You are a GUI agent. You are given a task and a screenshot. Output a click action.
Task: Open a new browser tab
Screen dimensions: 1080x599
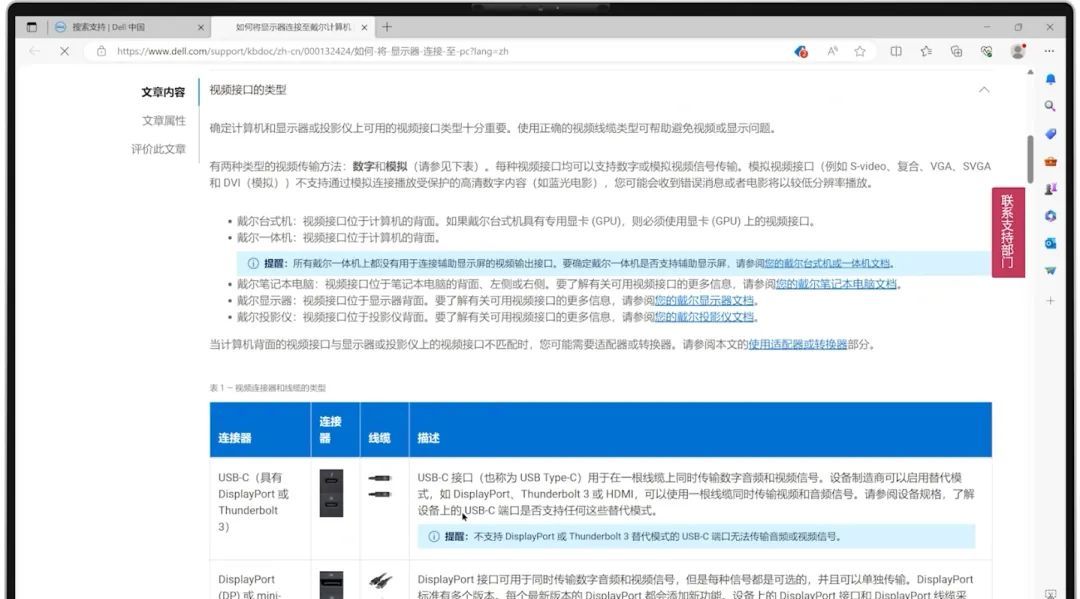385,27
